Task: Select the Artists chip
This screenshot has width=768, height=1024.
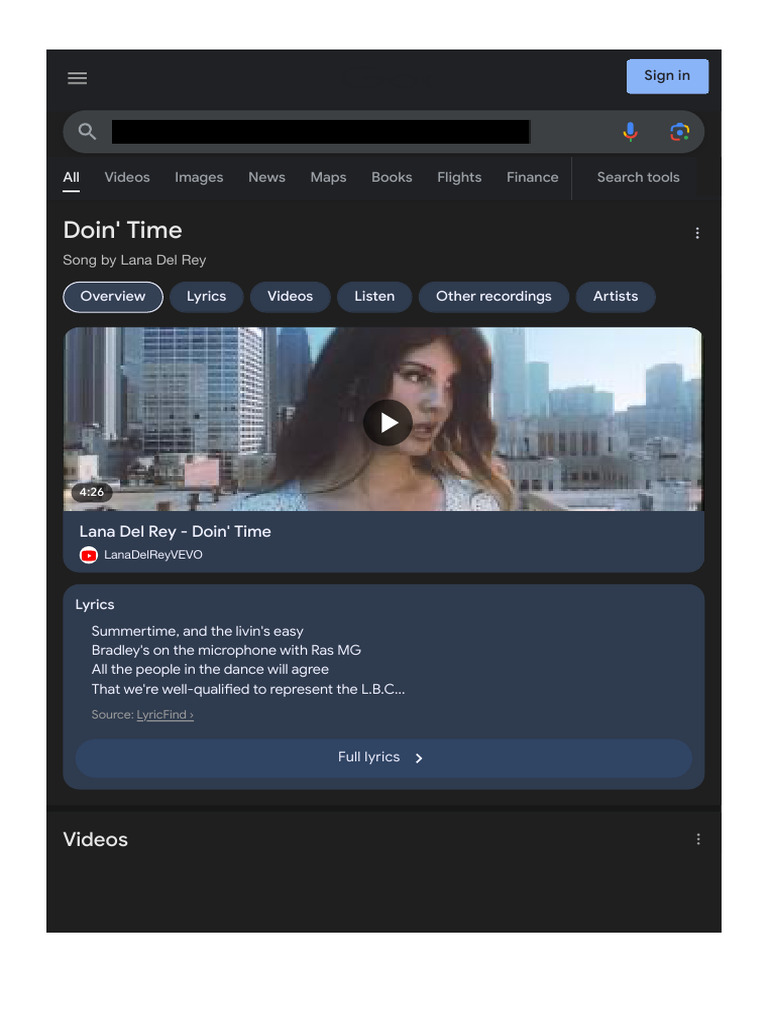Action: click(x=615, y=297)
